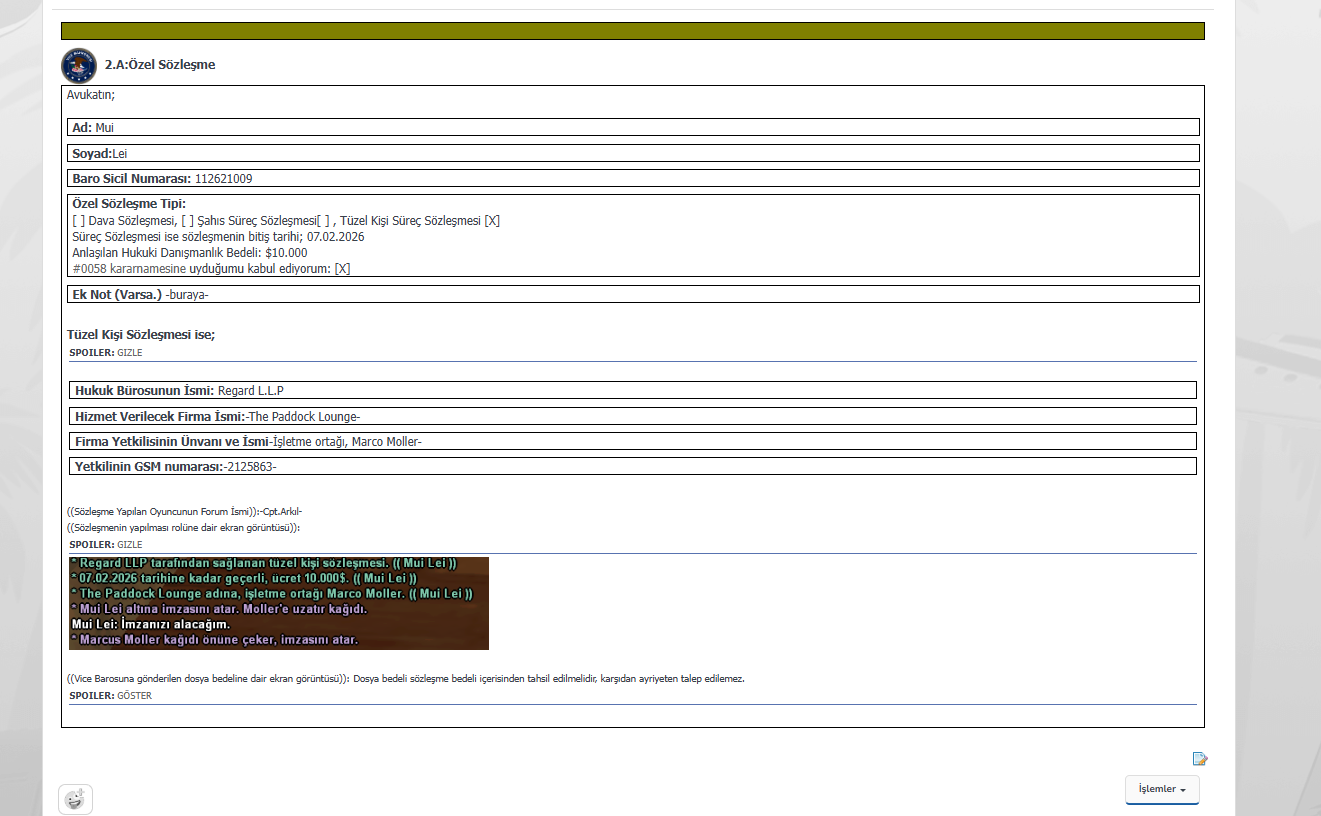Viewport: 1321px width, 816px height.
Task: Open the edit post icon above İşlemler
Action: (x=1200, y=759)
